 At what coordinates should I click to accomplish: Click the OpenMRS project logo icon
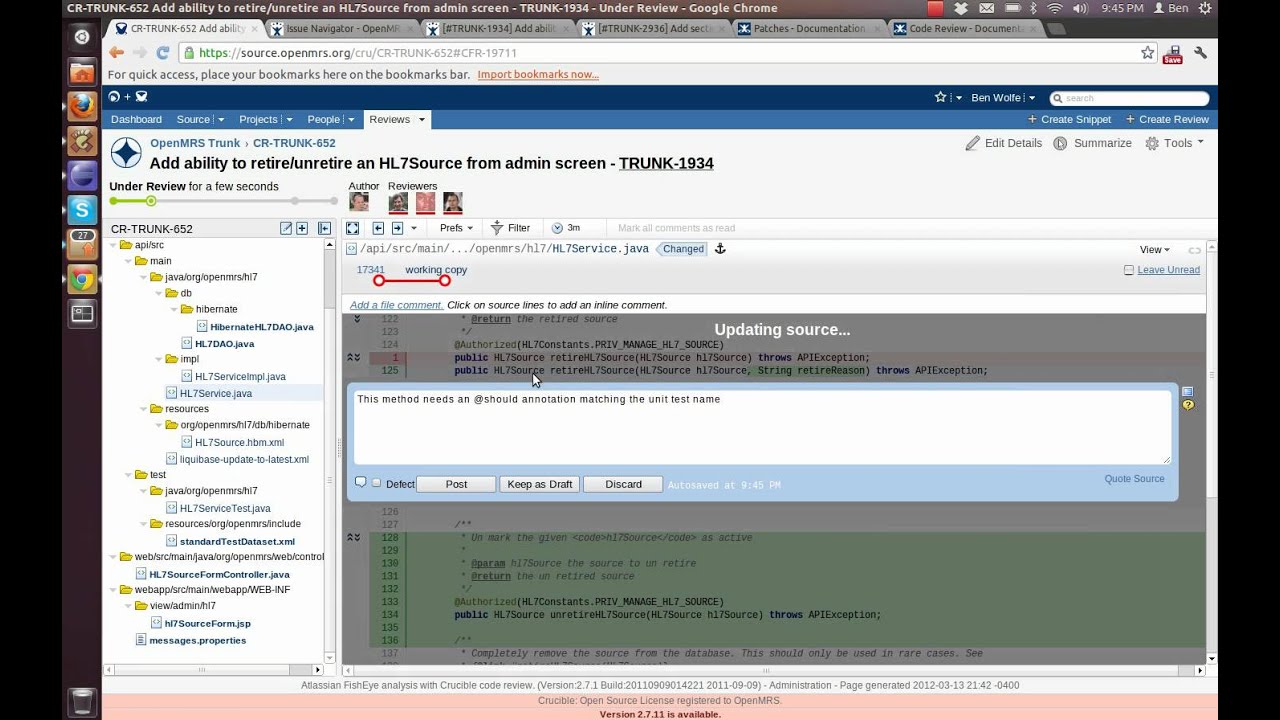(126, 153)
